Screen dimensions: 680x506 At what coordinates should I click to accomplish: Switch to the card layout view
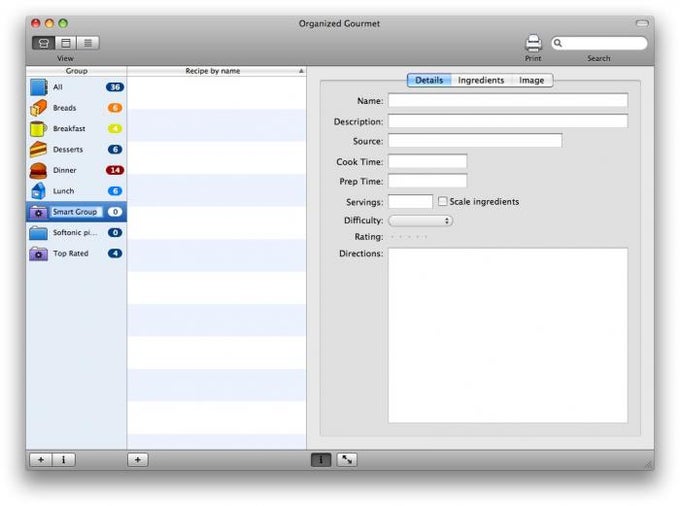point(66,43)
